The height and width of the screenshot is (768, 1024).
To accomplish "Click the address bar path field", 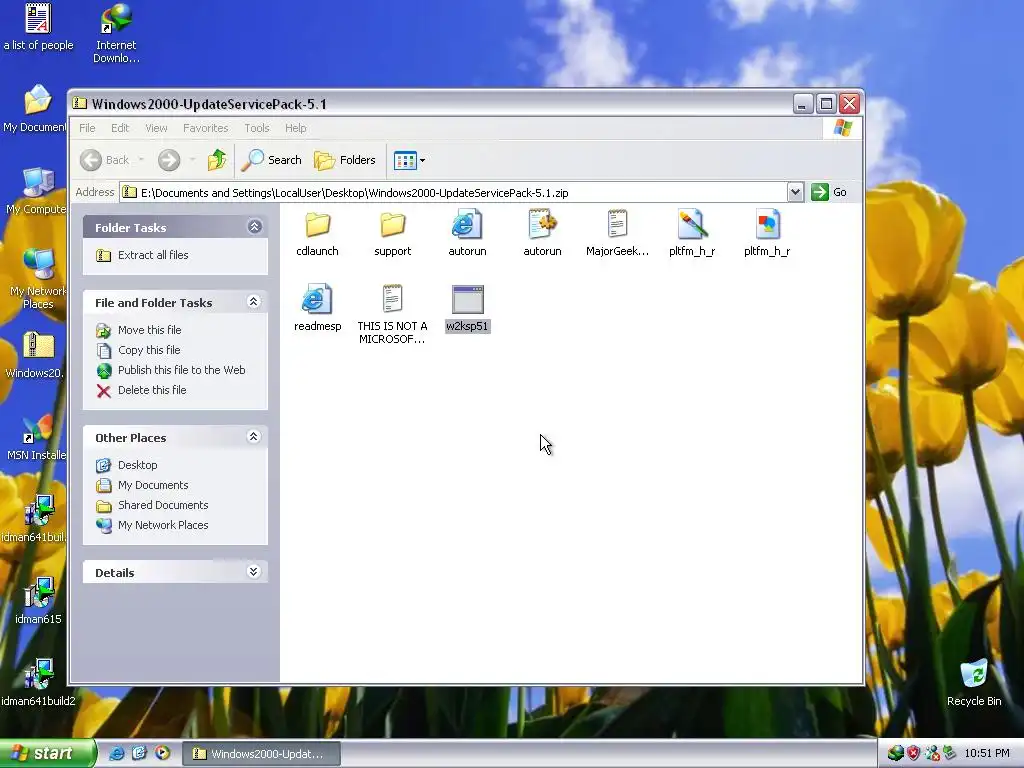I will point(453,193).
